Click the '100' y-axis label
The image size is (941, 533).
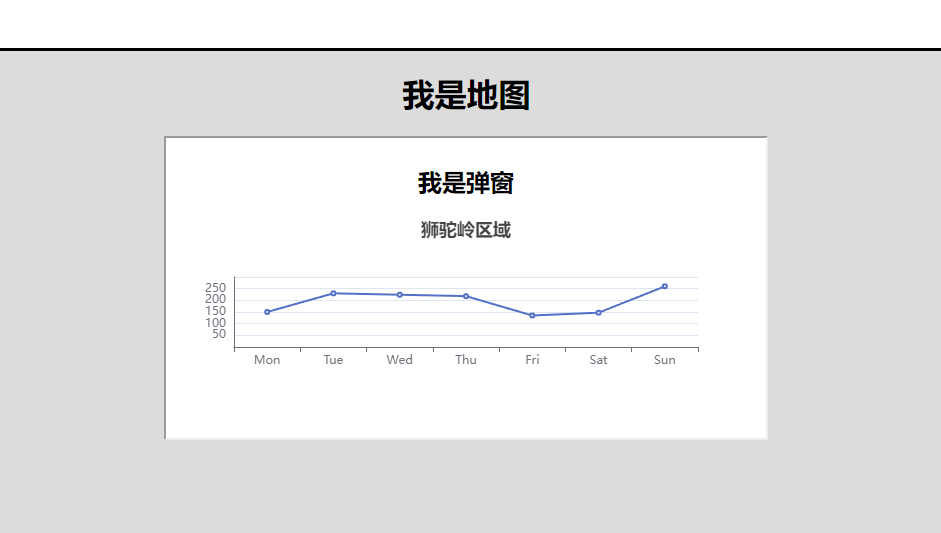215,323
